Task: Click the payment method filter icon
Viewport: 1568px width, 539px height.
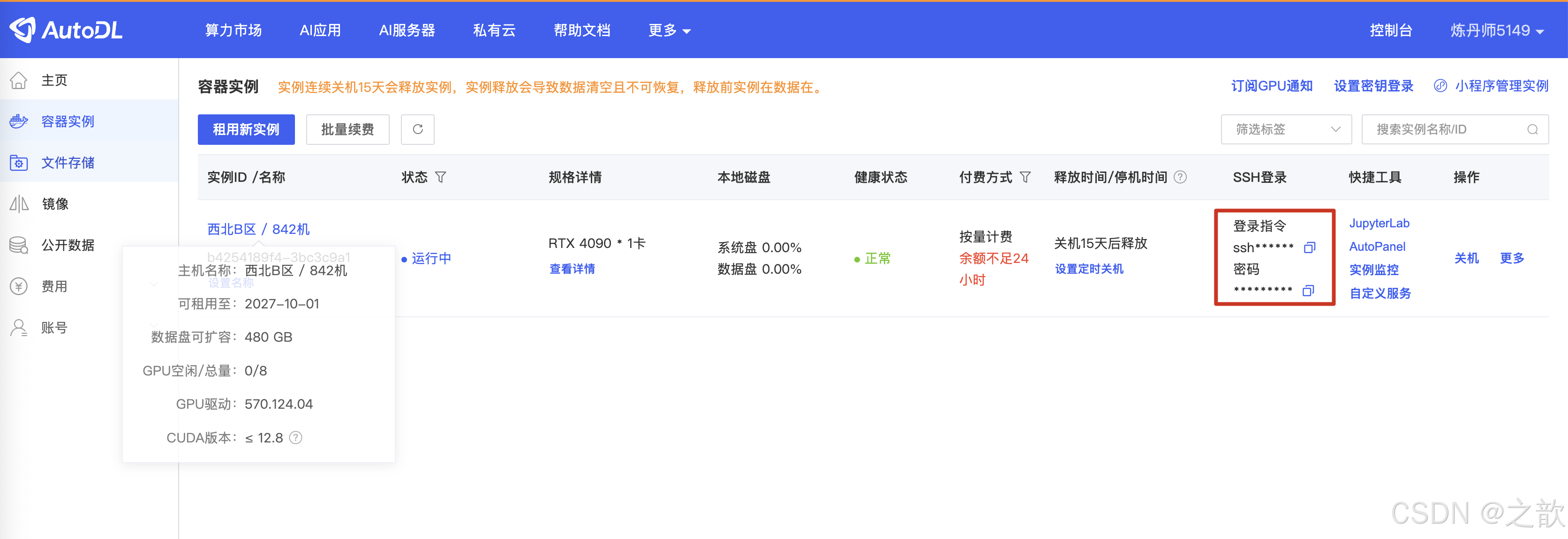Action: point(1025,177)
